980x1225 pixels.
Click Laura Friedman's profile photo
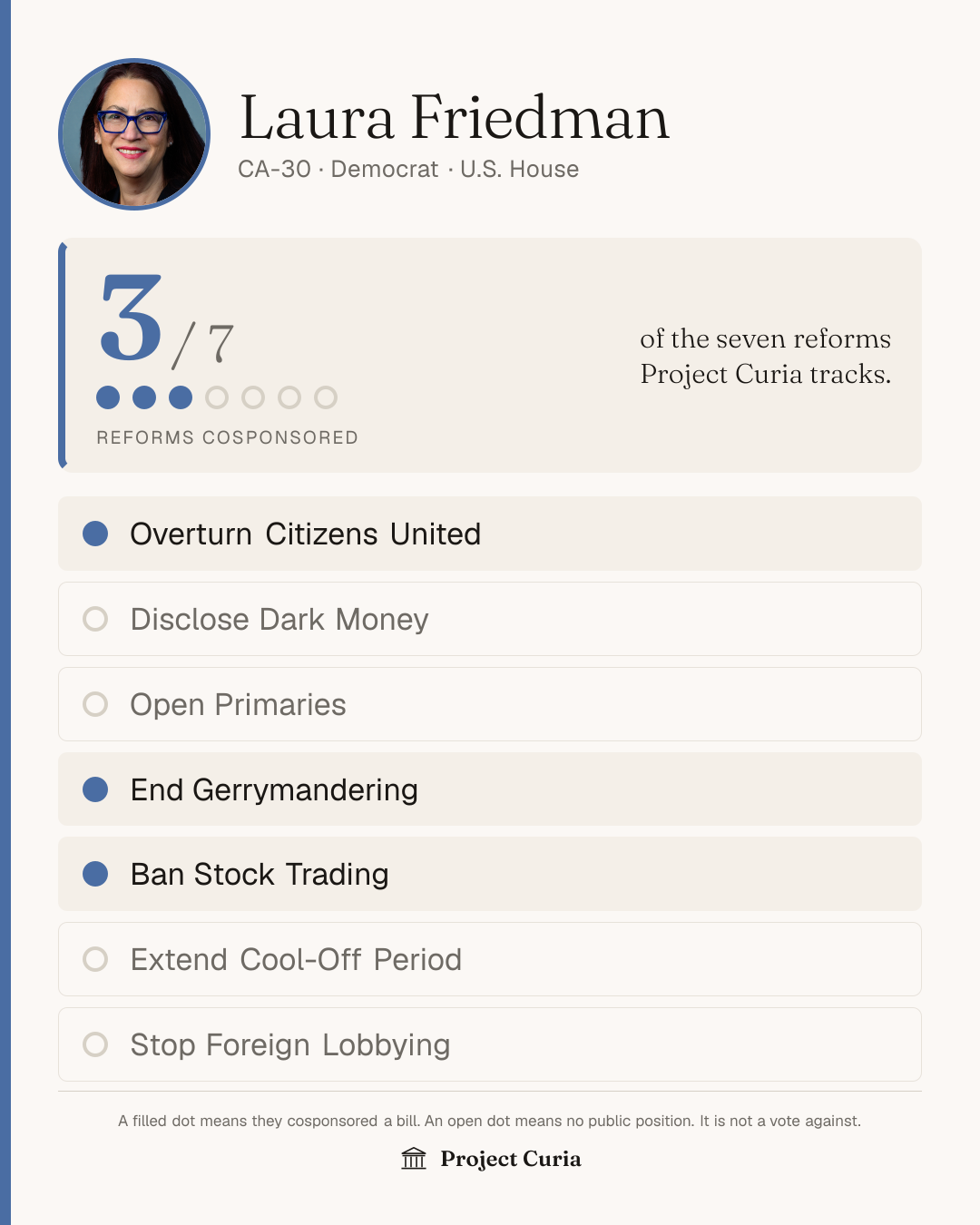134,134
